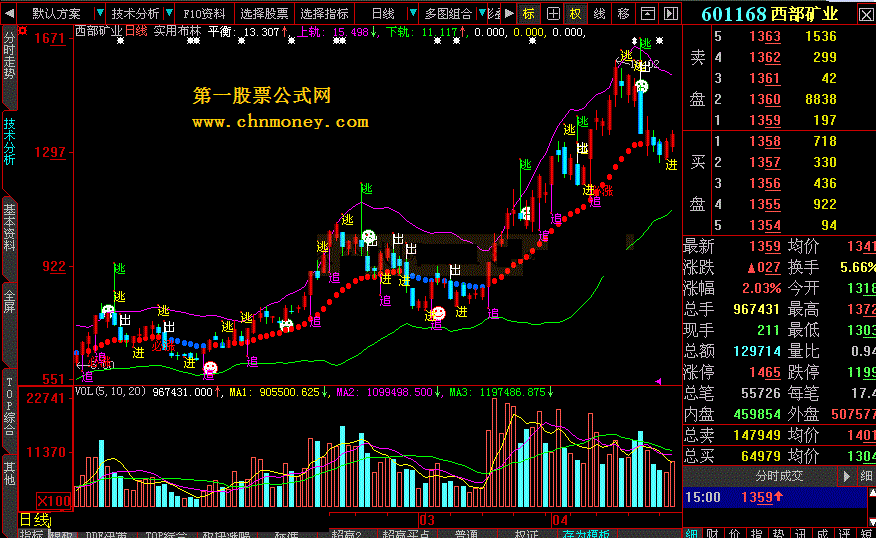
Task: Click the red smiley marker near the 551 low
Action: click(210, 368)
